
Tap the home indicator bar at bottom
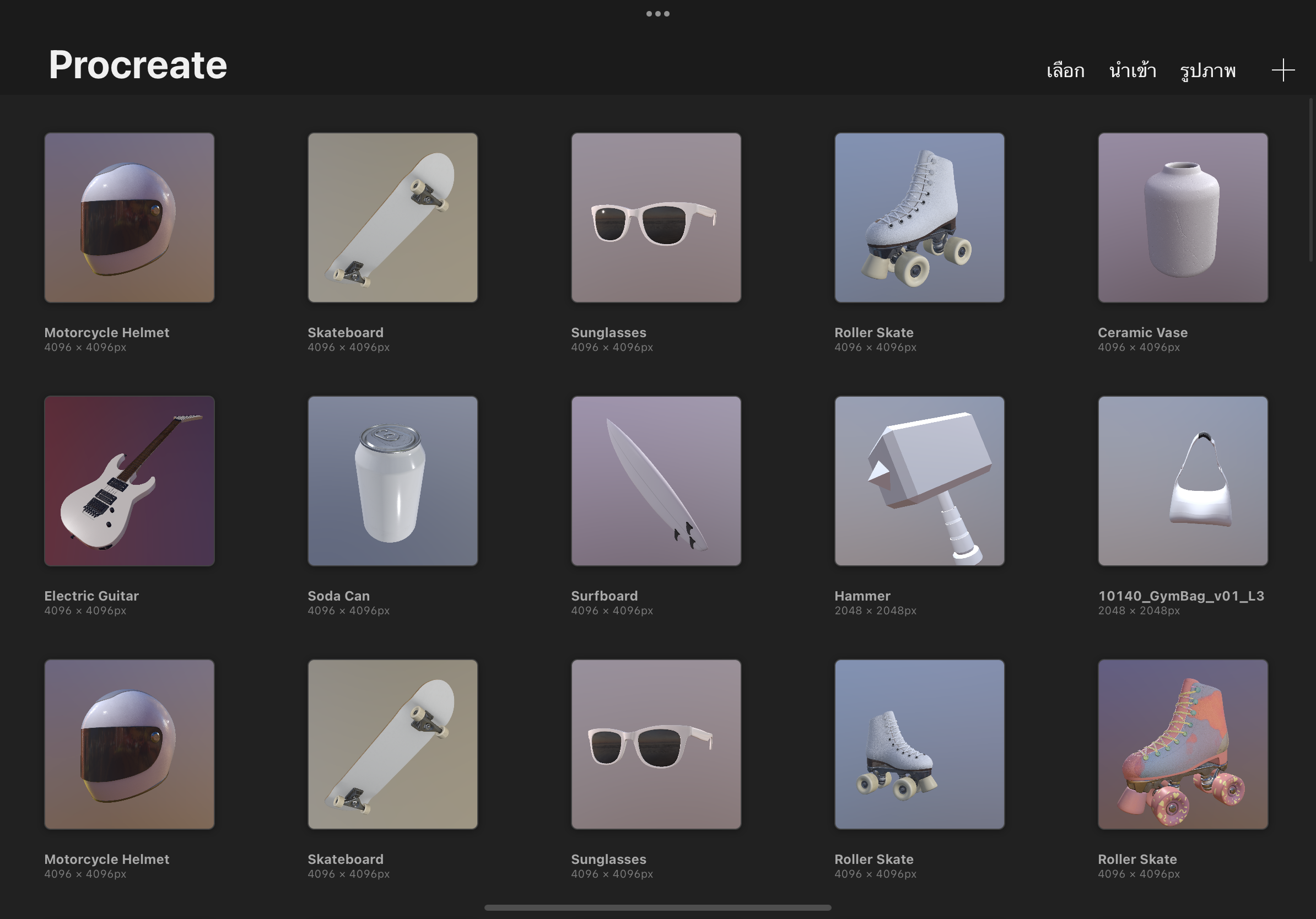(x=657, y=907)
